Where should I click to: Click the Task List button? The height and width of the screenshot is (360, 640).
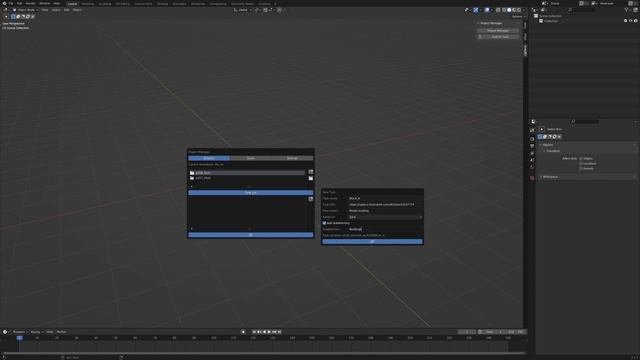click(x=251, y=193)
